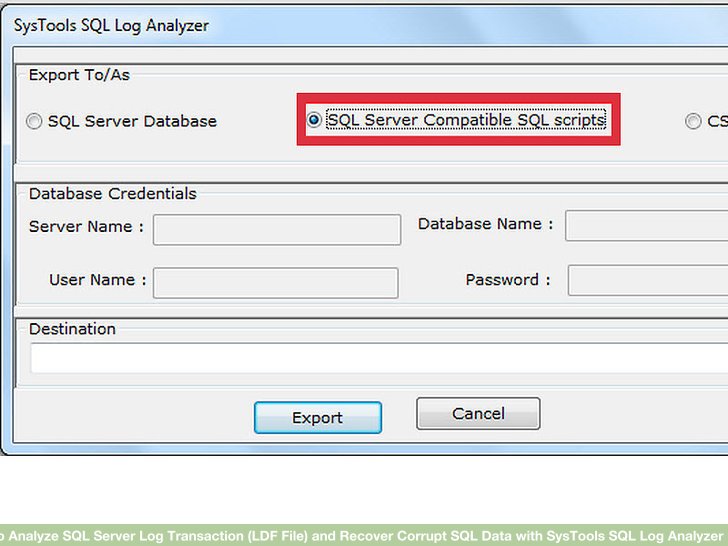Click the Server Name input field

pyautogui.click(x=276, y=229)
